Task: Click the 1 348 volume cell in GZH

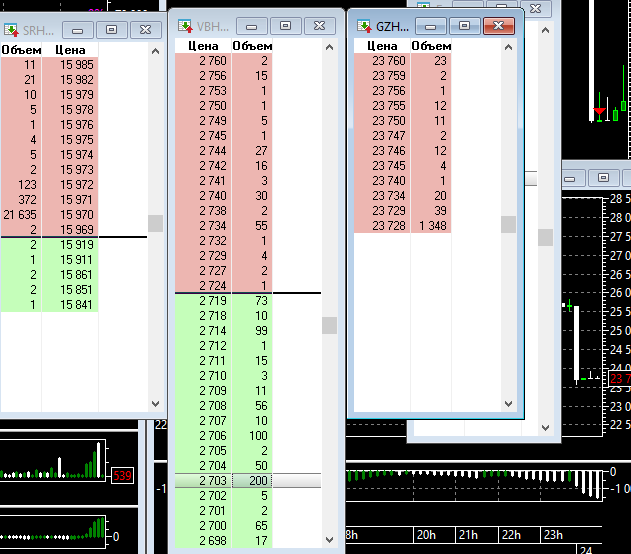Action: click(431, 226)
